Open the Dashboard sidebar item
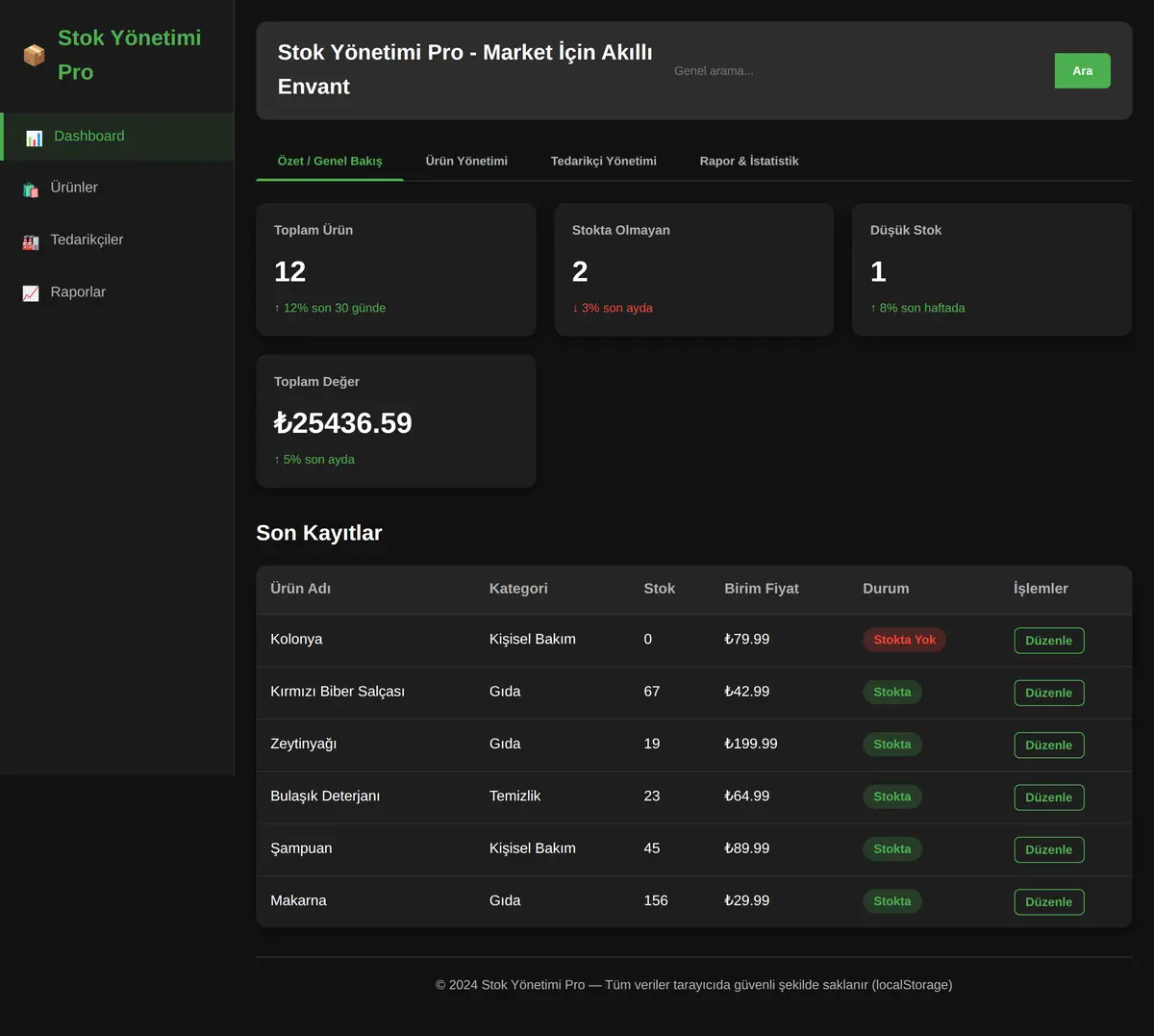This screenshot has width=1154, height=1036. 117,137
